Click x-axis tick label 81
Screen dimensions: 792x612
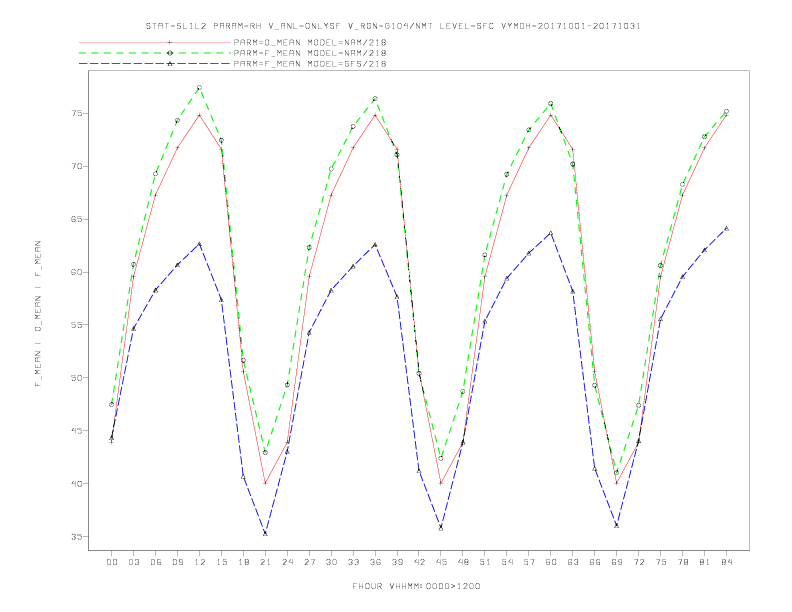click(705, 562)
